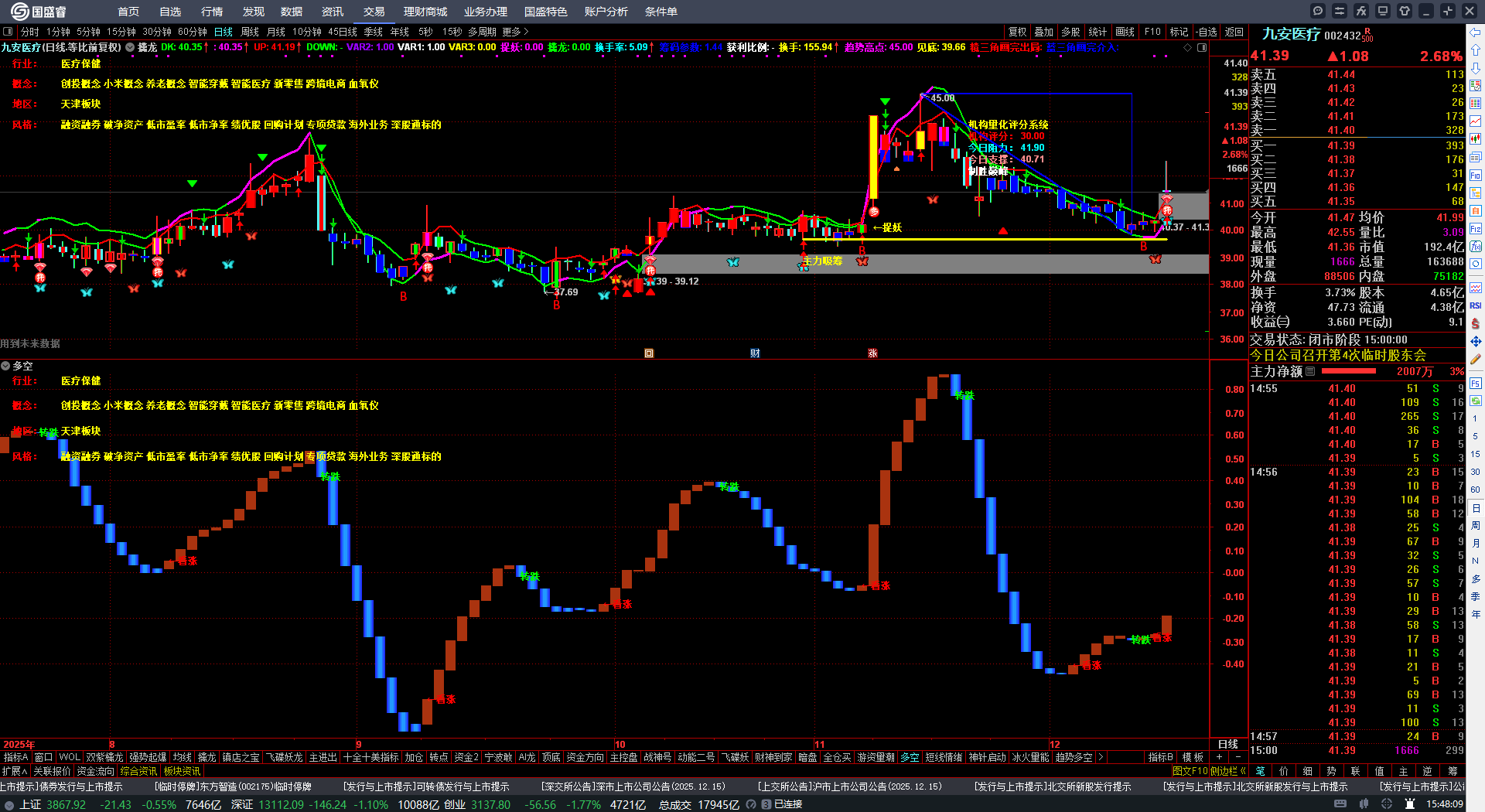This screenshot has width=1485, height=812.
Task: Open the 扩展 expansion menu at bottom left
Action: tap(15, 771)
